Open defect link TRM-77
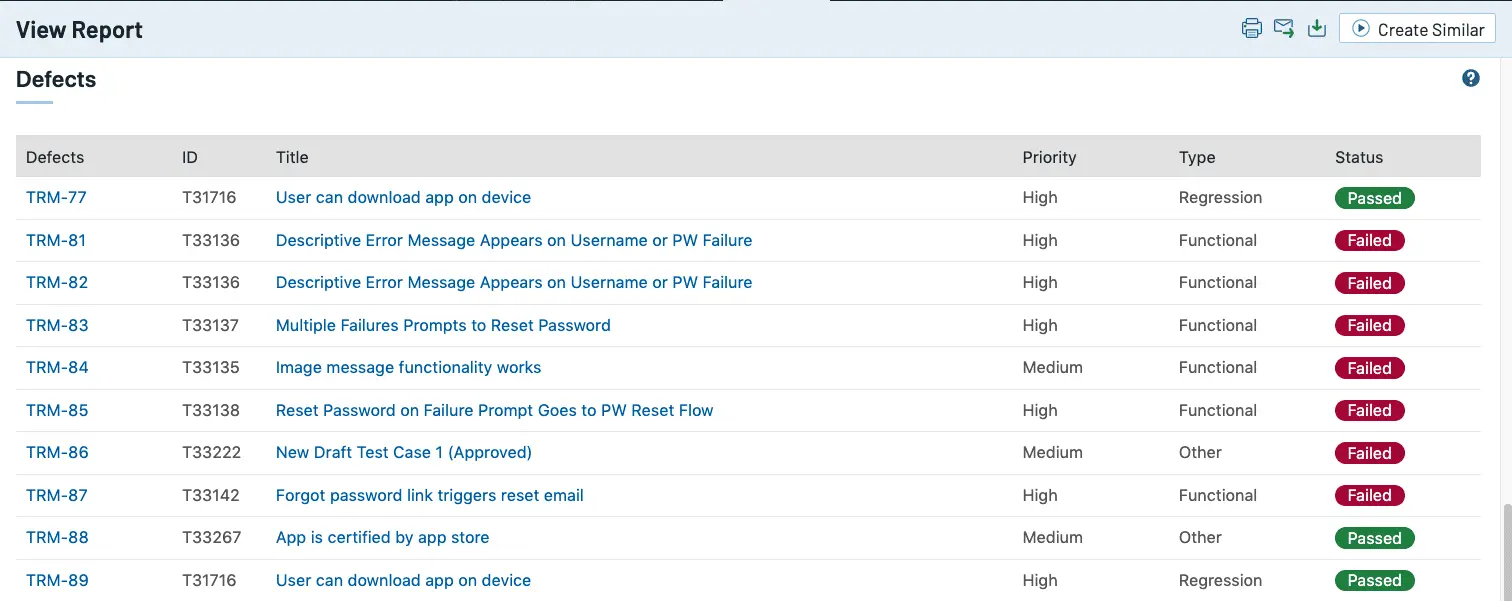 point(56,198)
